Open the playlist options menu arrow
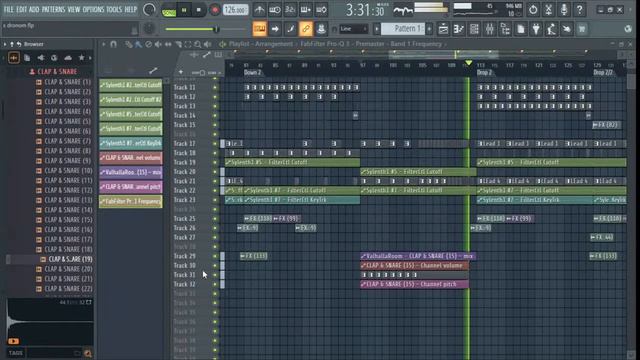This screenshot has height=360, width=640. 103,44
